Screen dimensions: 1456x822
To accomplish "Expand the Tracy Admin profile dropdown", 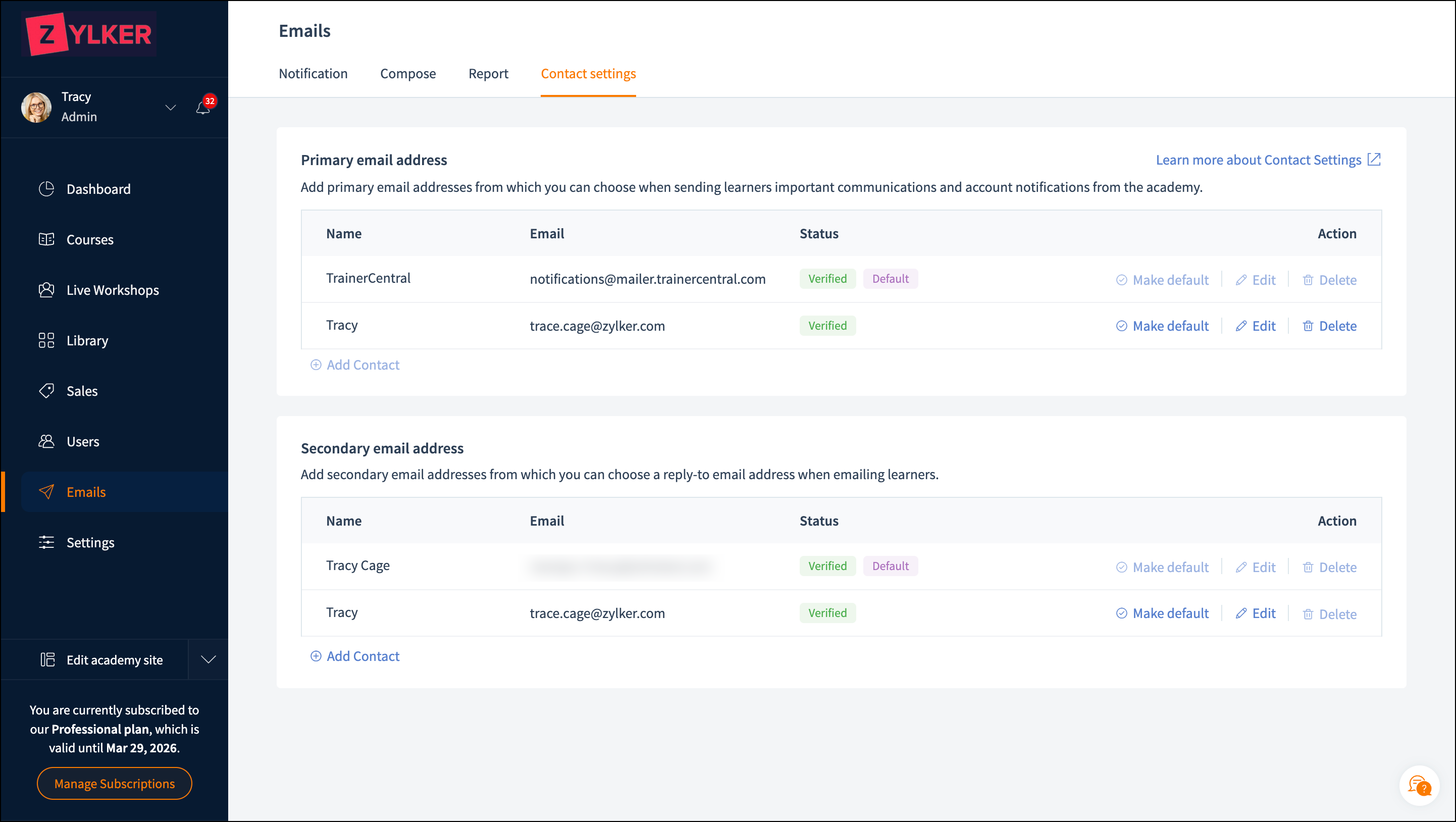I will [x=170, y=108].
